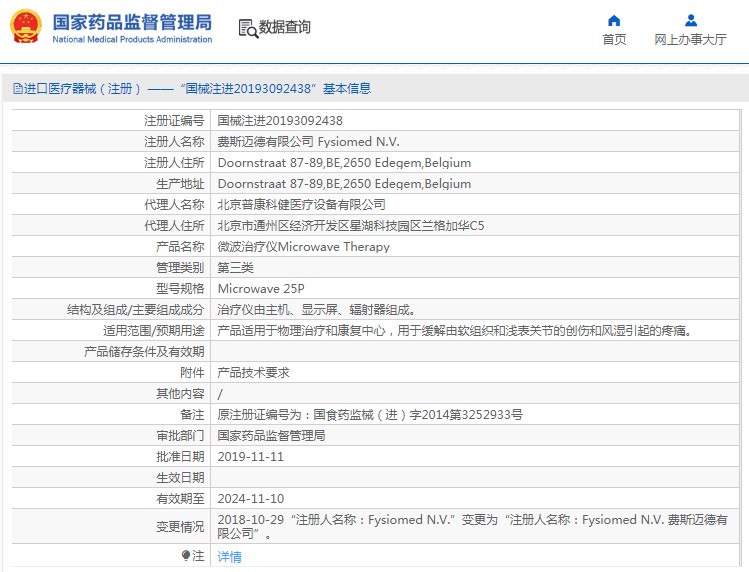The height and width of the screenshot is (572, 749).
Task: Click the 第三类 management class value
Action: pos(235,268)
